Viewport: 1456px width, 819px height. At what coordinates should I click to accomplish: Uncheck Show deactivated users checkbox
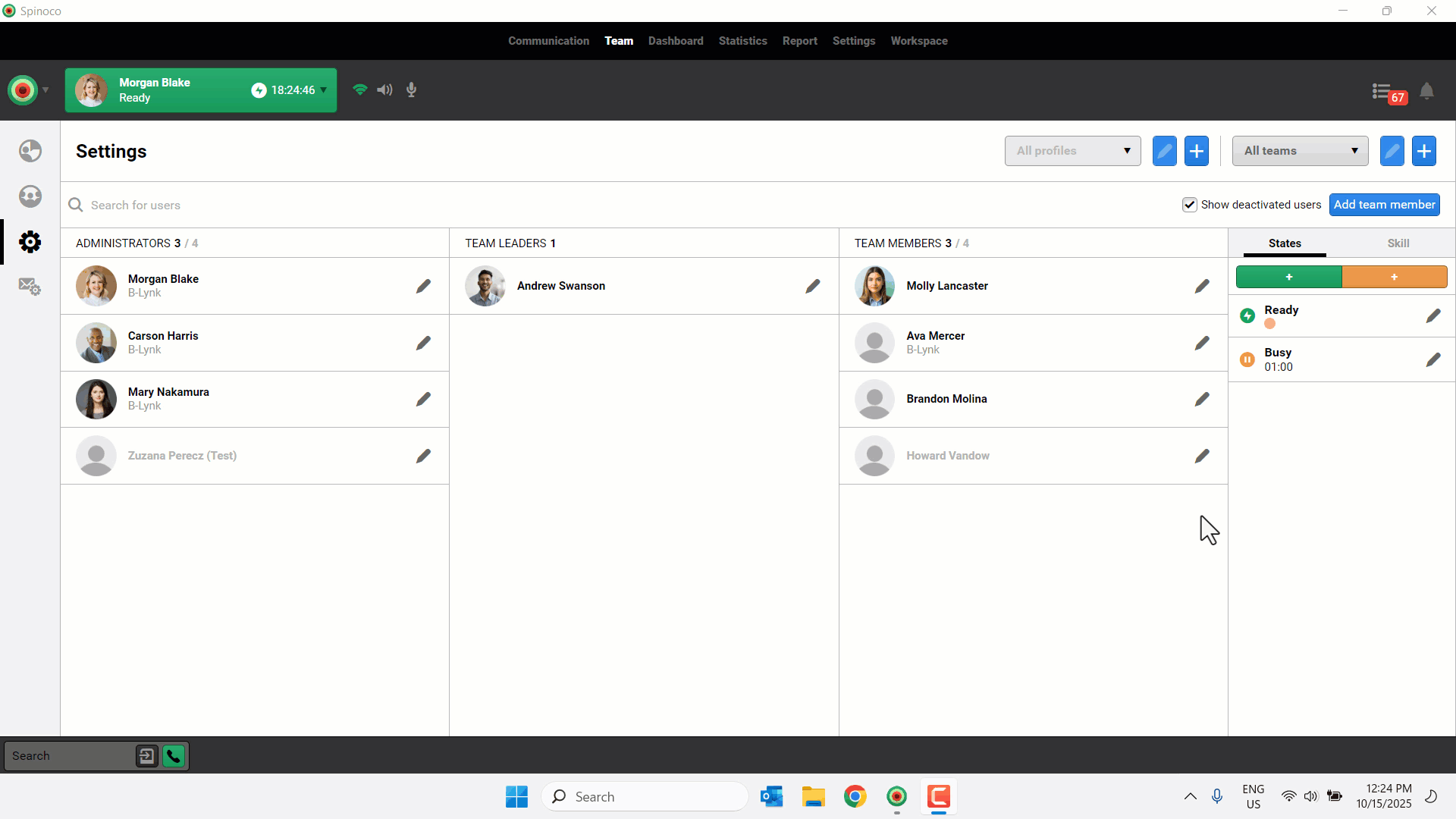click(1189, 205)
